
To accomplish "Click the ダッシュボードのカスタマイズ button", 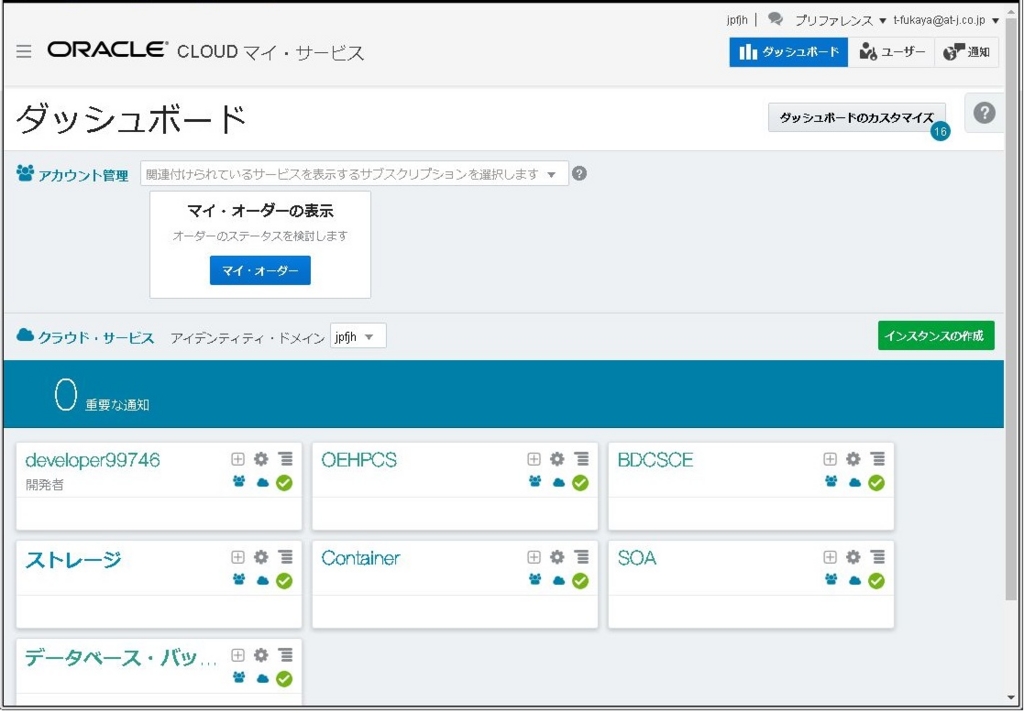I will click(857, 118).
